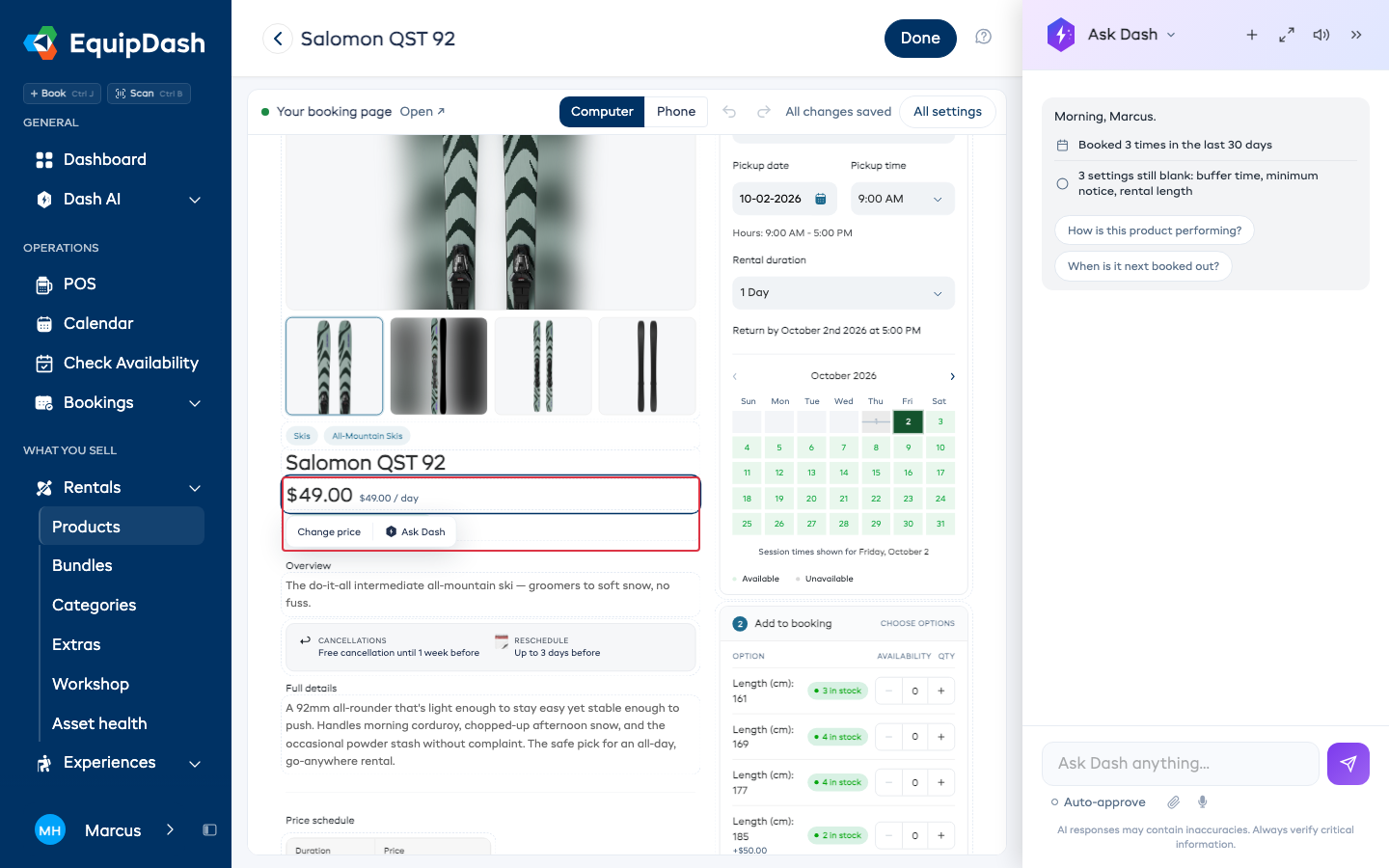Increase quantity for Length 177
Screen dimensions: 1389x868
point(941,783)
